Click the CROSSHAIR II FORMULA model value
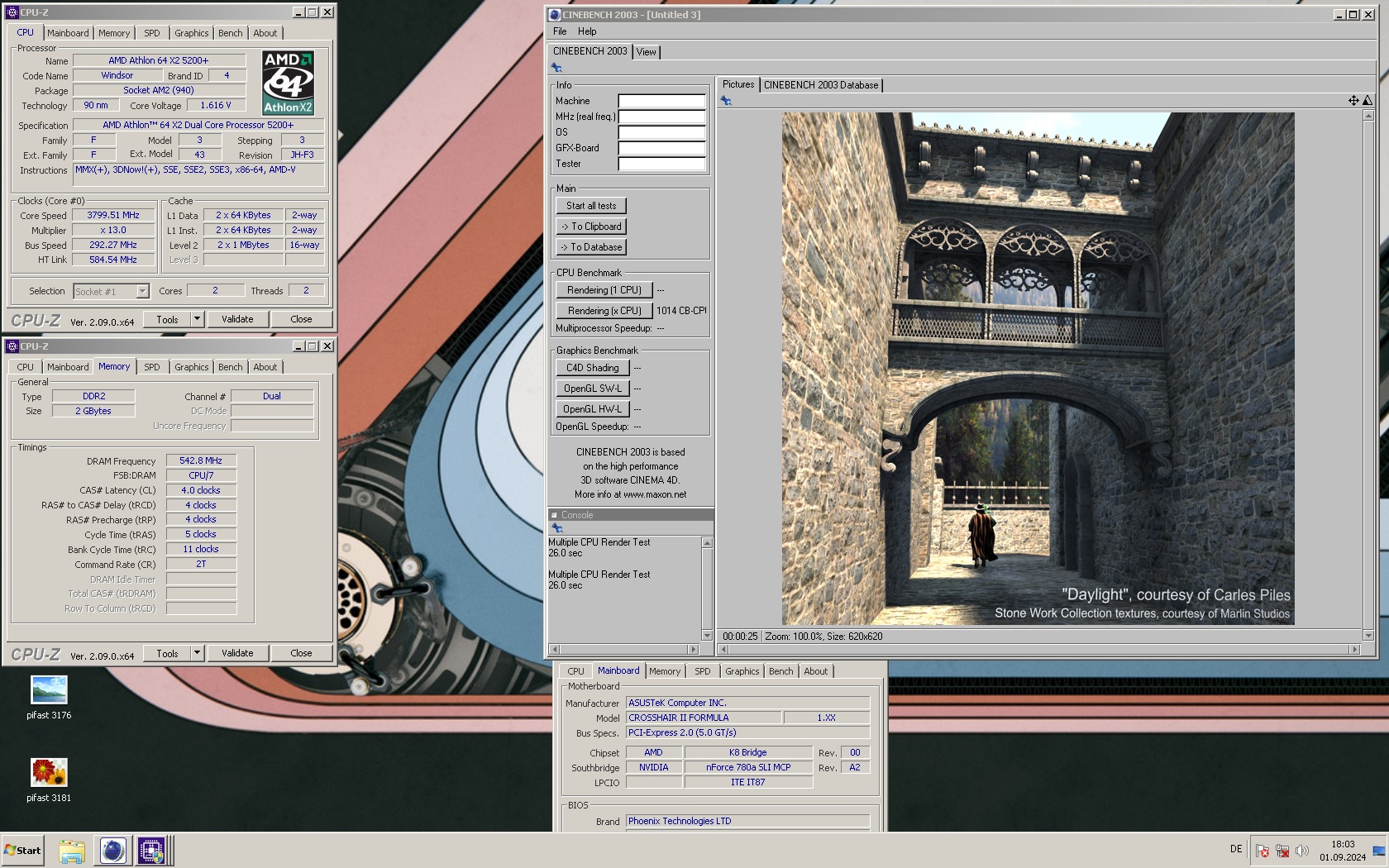The height and width of the screenshot is (868, 1389). tap(703, 718)
